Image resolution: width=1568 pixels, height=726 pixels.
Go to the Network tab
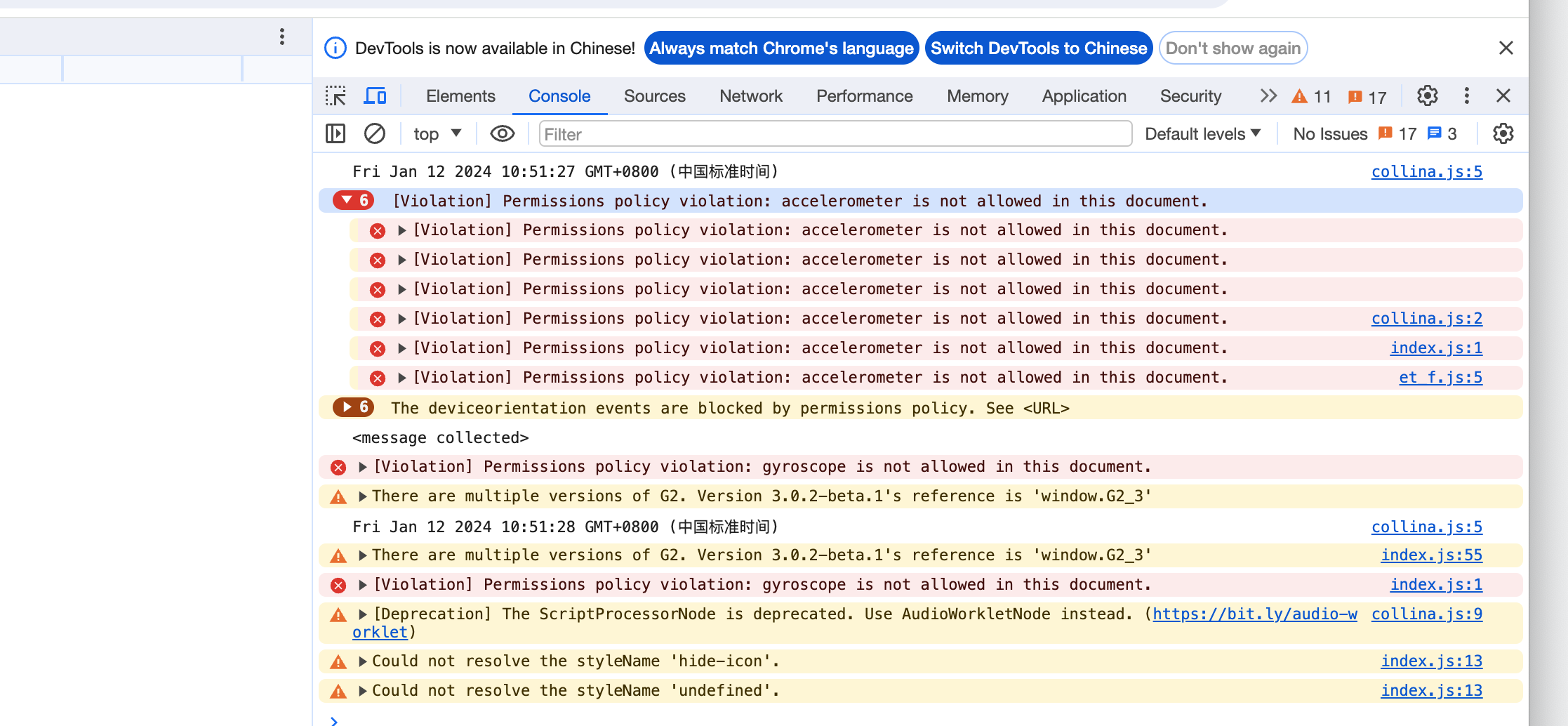[x=750, y=96]
